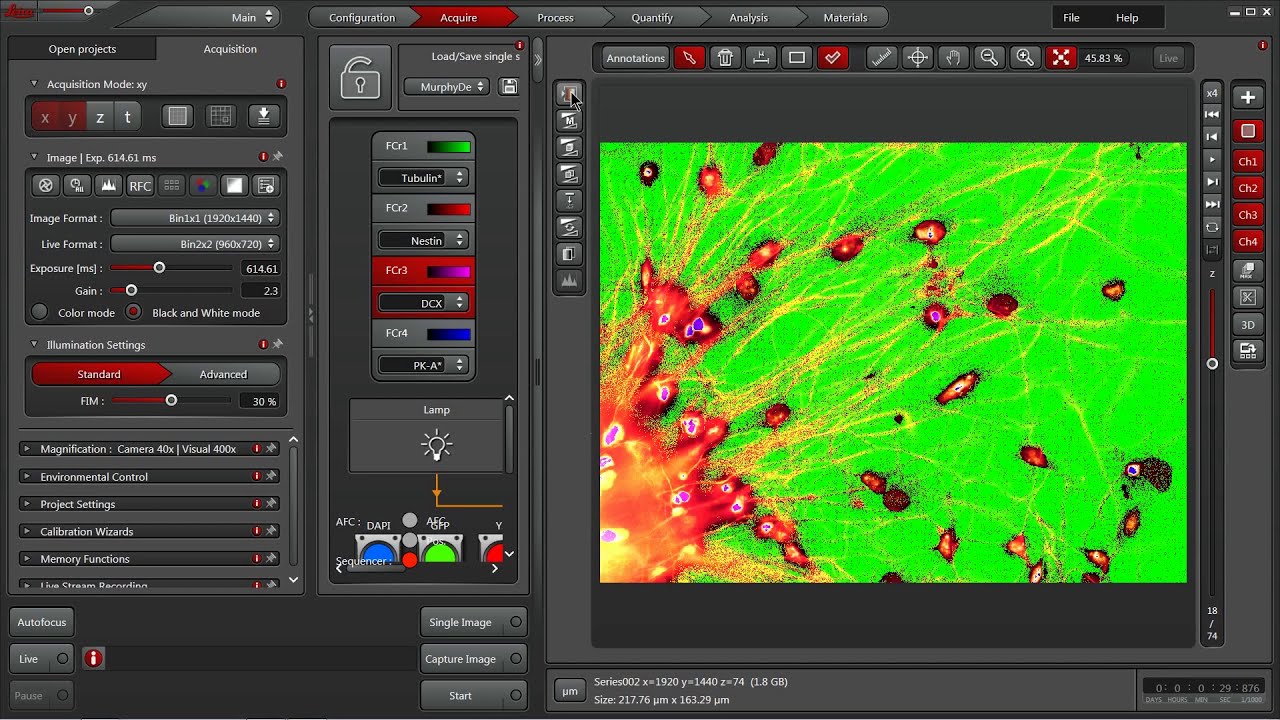Click the Gain slider handle

(131, 290)
